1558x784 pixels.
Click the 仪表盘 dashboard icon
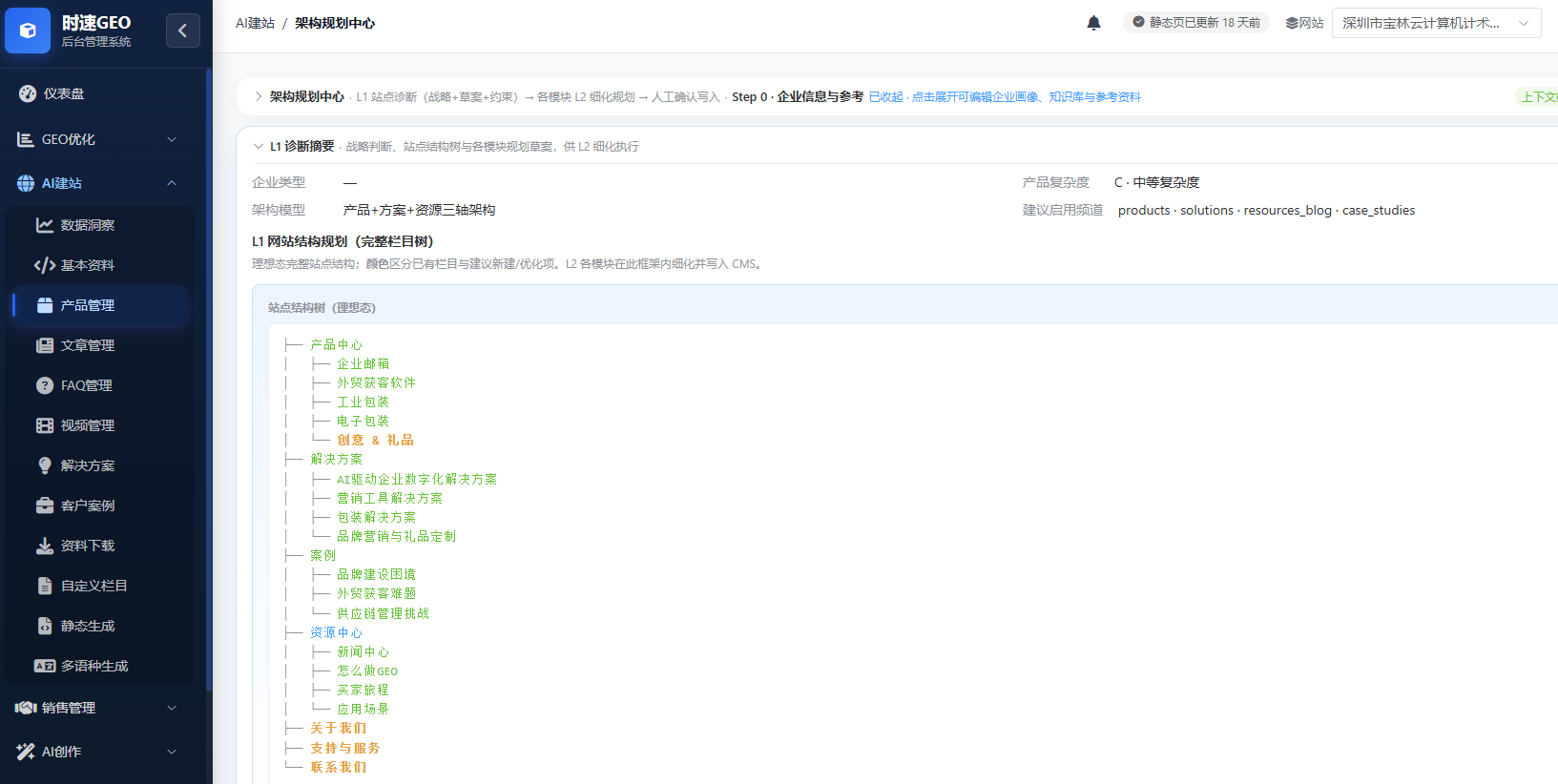28,93
